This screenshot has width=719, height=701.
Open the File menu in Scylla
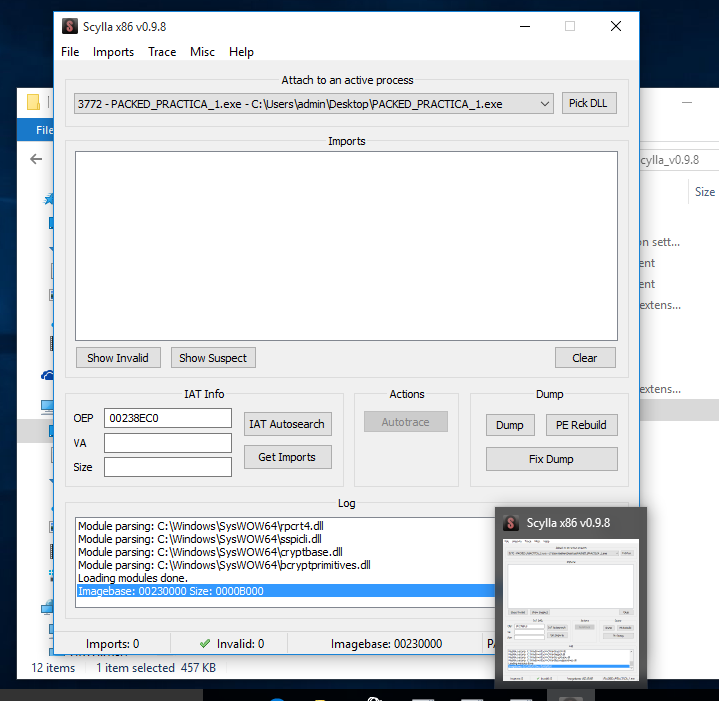point(70,52)
